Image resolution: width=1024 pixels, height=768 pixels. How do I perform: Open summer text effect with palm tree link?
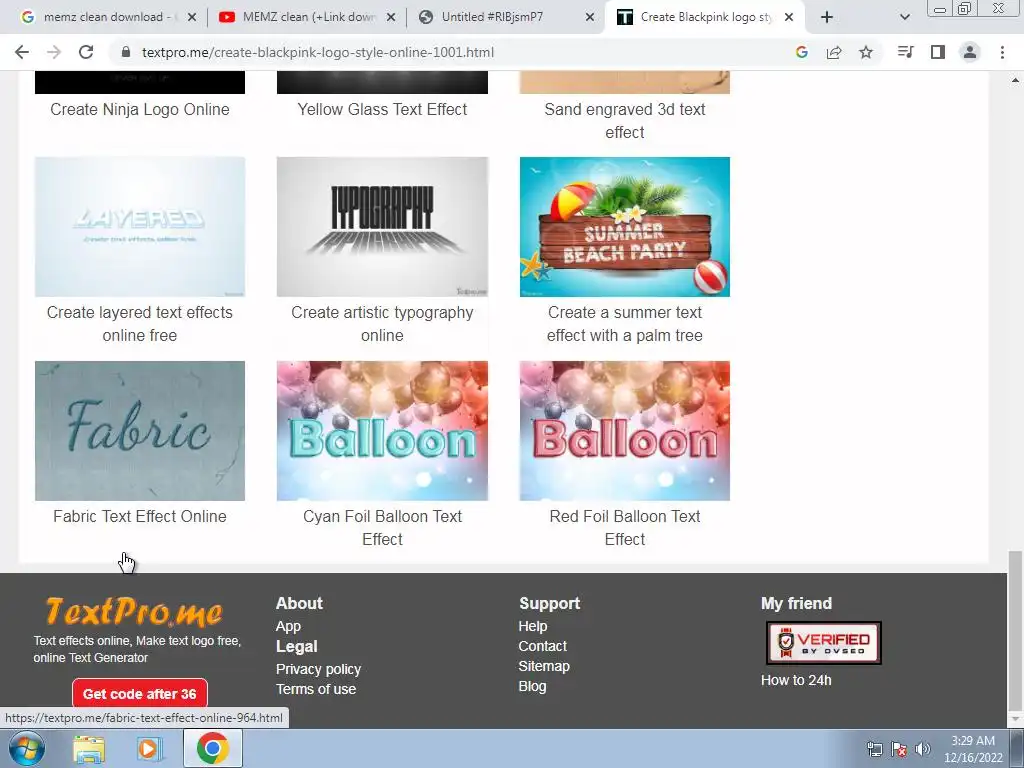(x=625, y=324)
